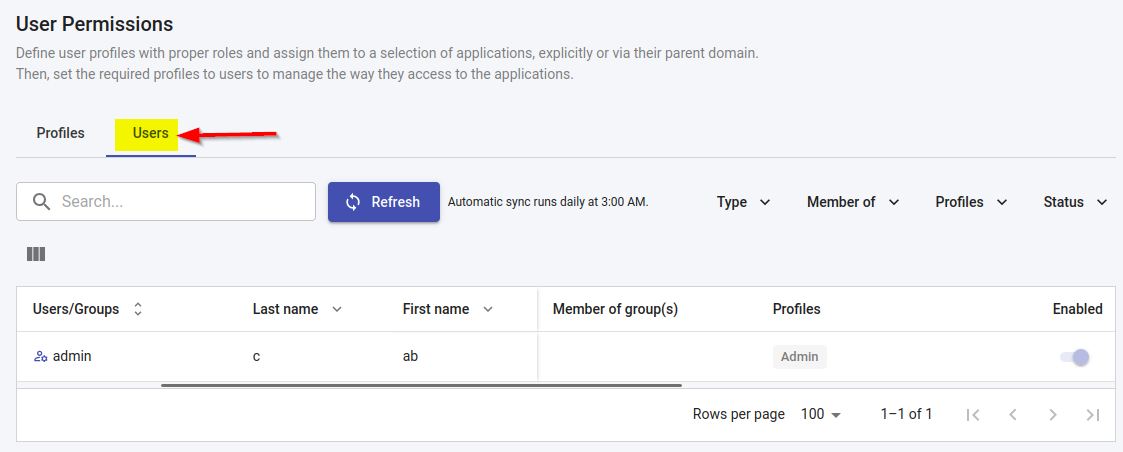Open the Rows per page 100 dropdown
Viewport: 1123px width, 452px height.
[x=820, y=414]
